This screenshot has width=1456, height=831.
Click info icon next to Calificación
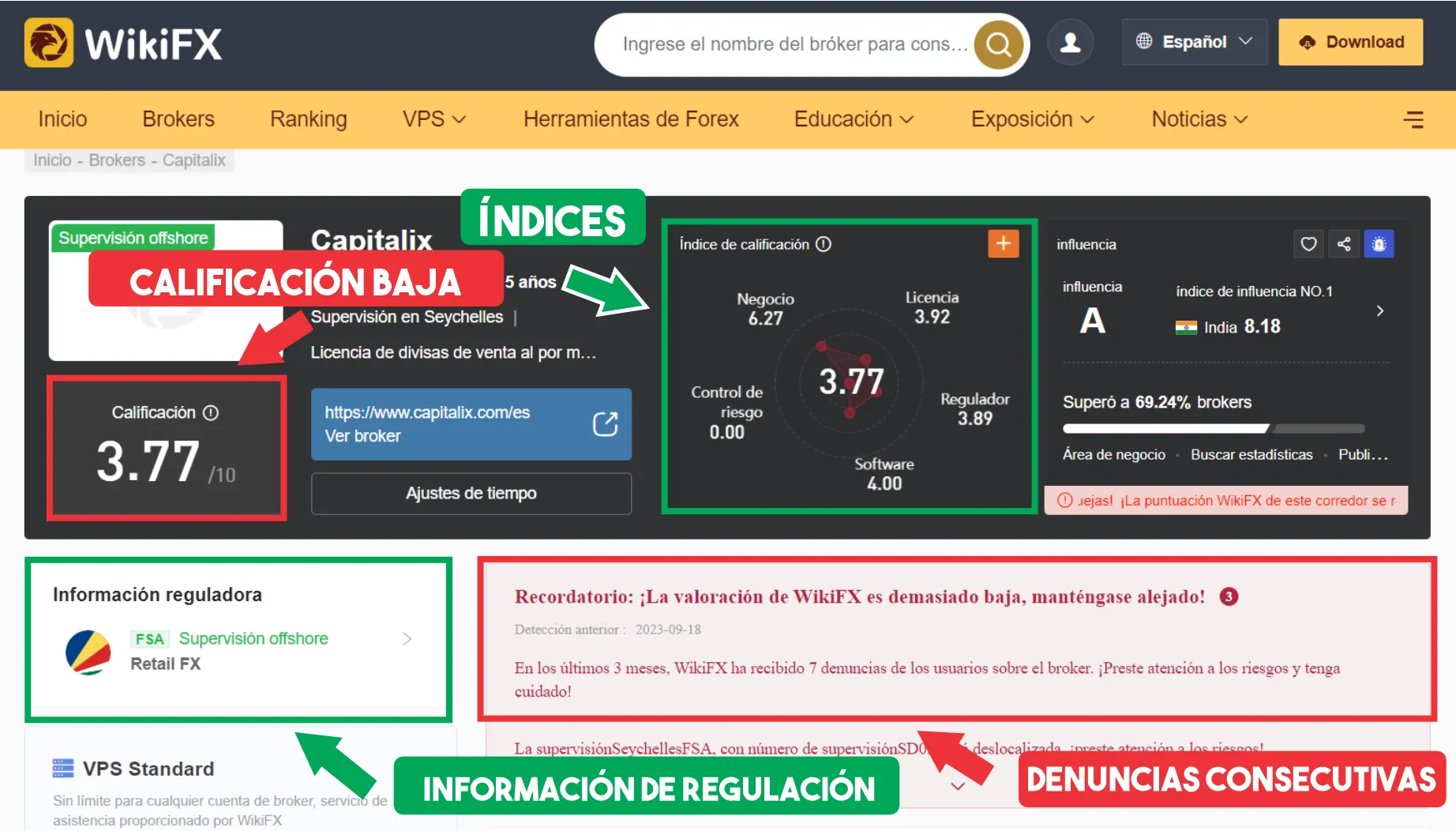click(211, 412)
